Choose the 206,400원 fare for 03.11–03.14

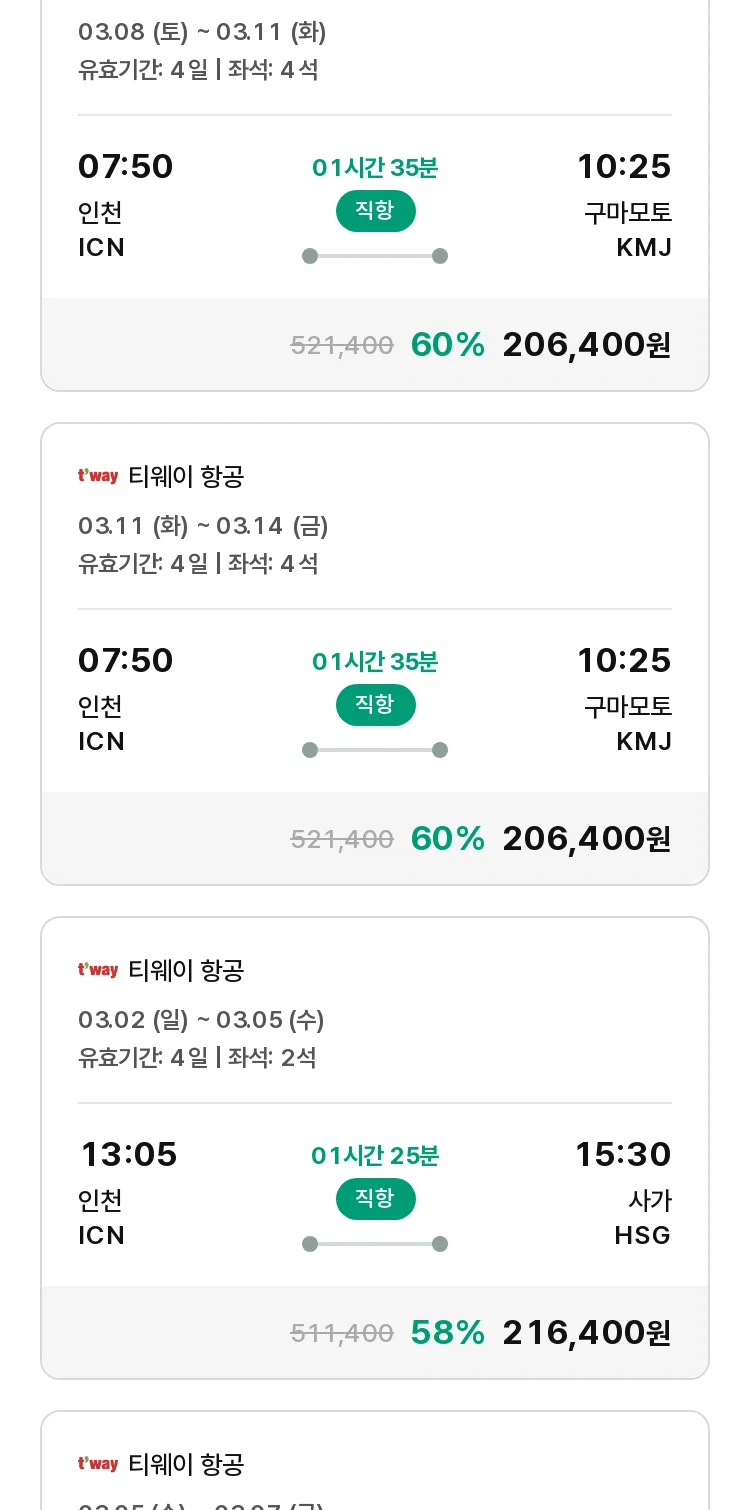pyautogui.click(x=587, y=839)
